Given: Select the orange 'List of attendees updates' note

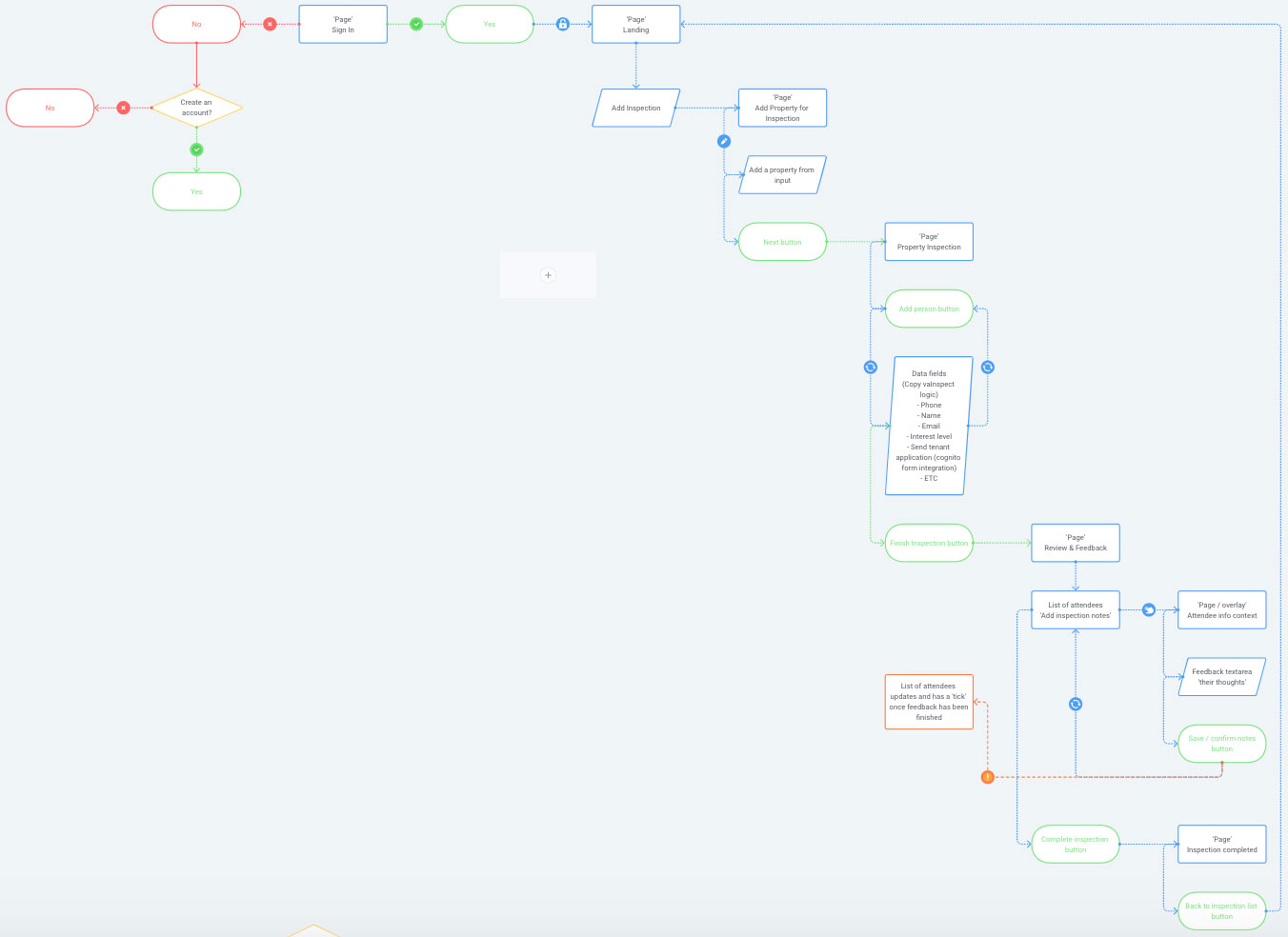Looking at the screenshot, I should pos(929,702).
